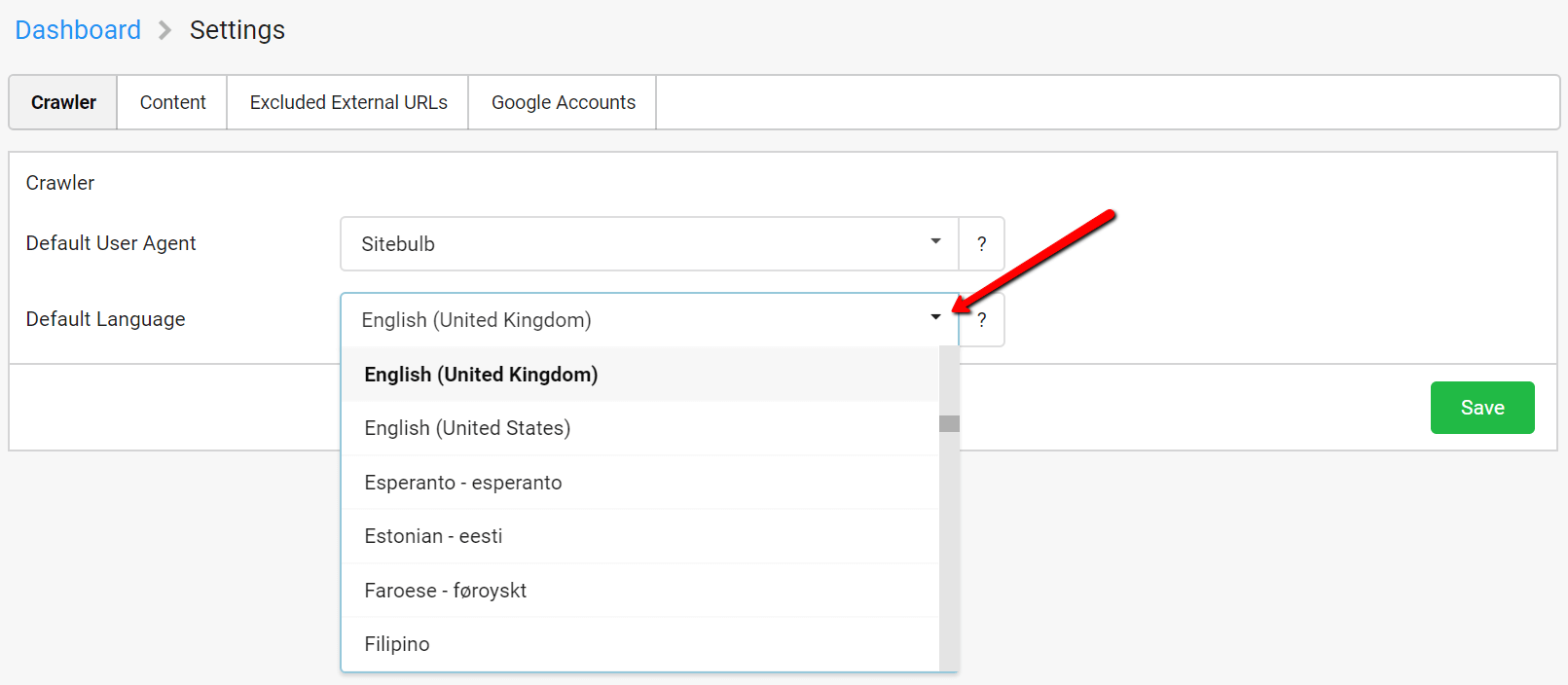Open the Sitebulb user agent combo box
Viewport: 1568px width, 685px height.
(650, 244)
